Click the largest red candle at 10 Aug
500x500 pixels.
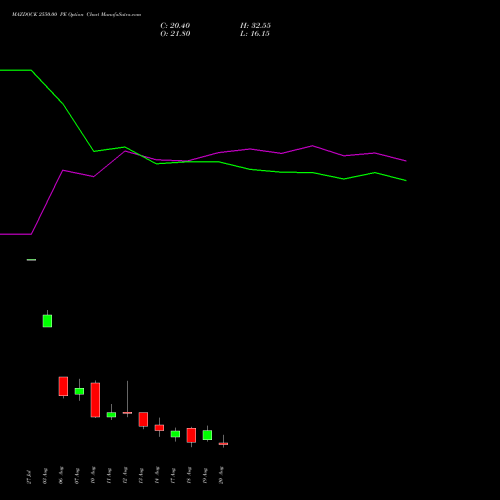pyautogui.click(x=95, y=400)
